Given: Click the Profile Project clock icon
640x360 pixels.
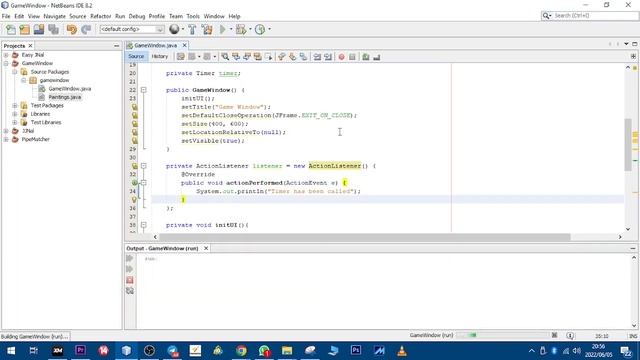Looking at the screenshot, I should [x=260, y=29].
